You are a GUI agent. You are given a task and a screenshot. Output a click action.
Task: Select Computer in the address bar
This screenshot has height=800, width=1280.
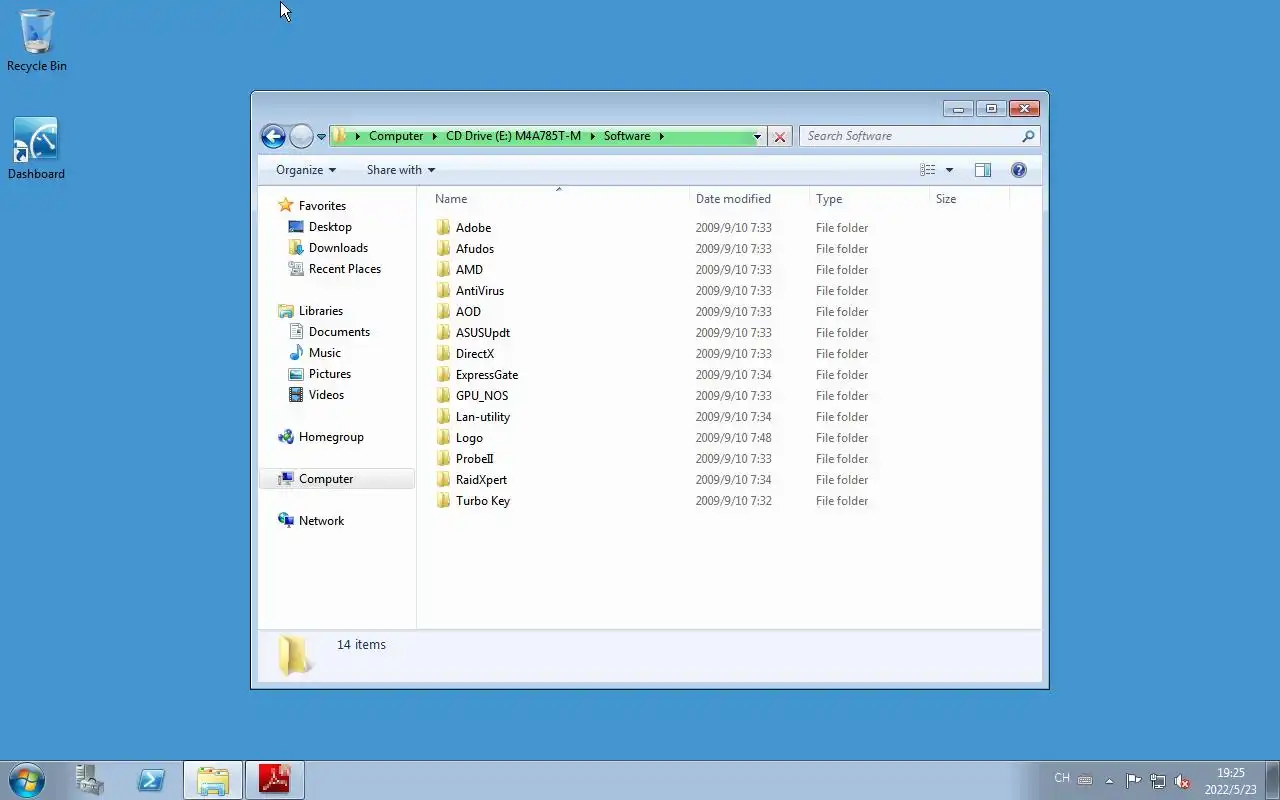pyautogui.click(x=396, y=136)
